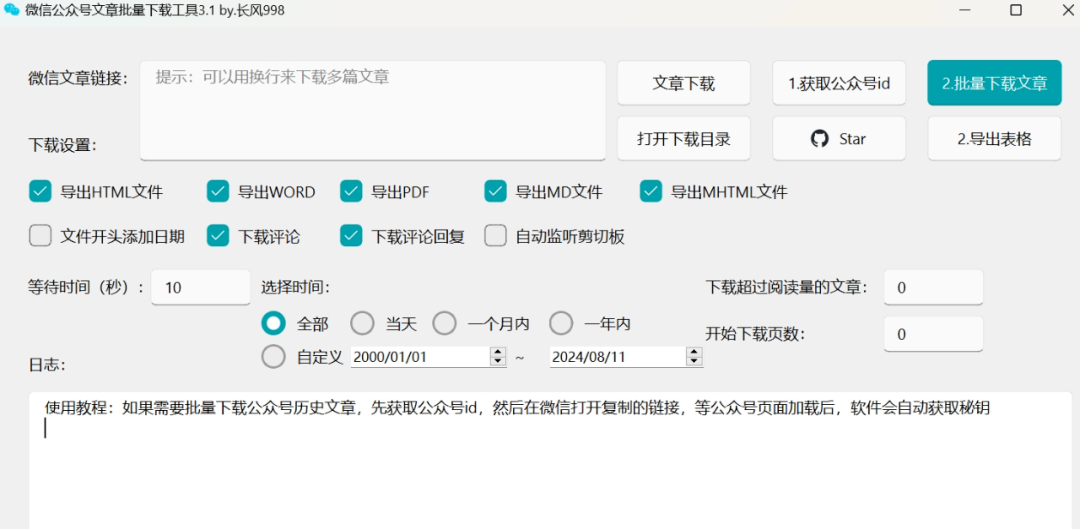Select the 全部 time radio button
This screenshot has height=529, width=1080.
click(273, 323)
